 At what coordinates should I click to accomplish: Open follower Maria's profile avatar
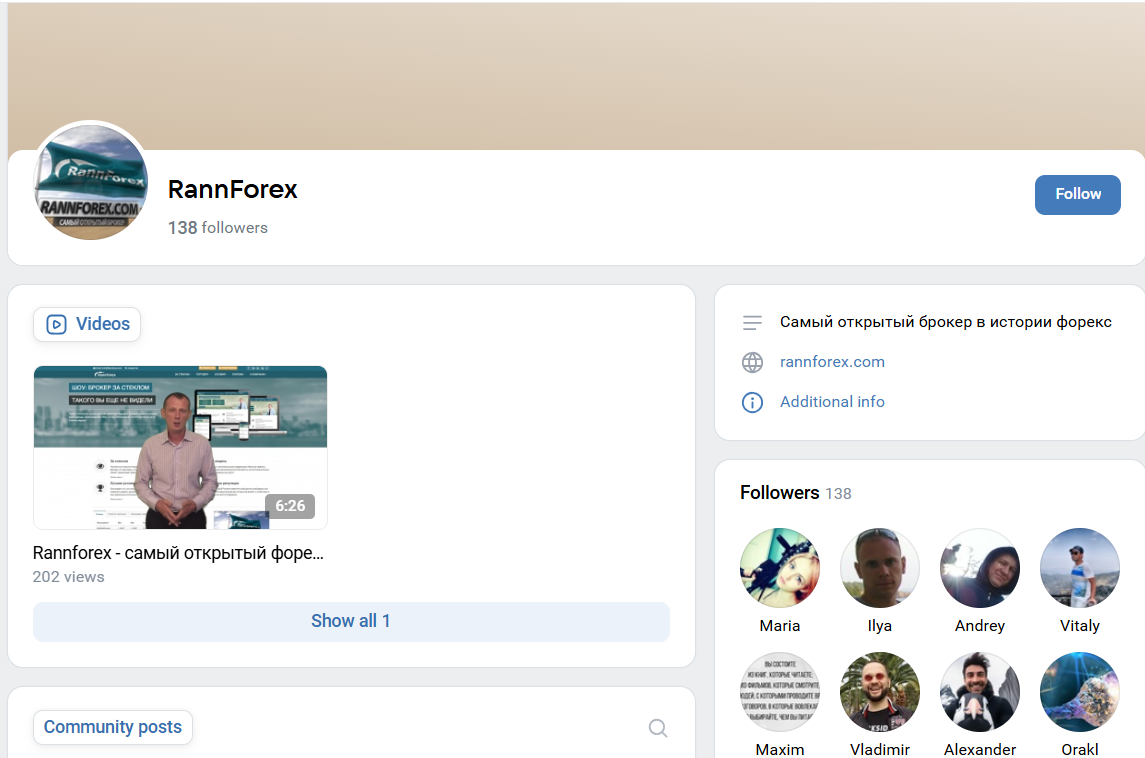point(780,568)
